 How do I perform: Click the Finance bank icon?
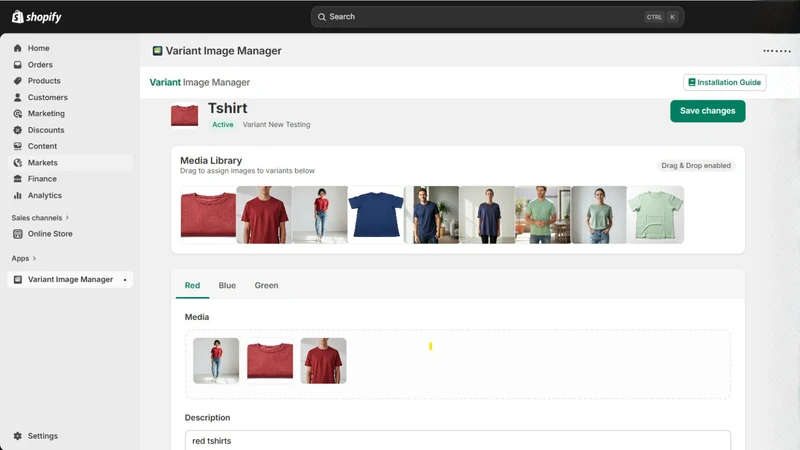point(17,179)
